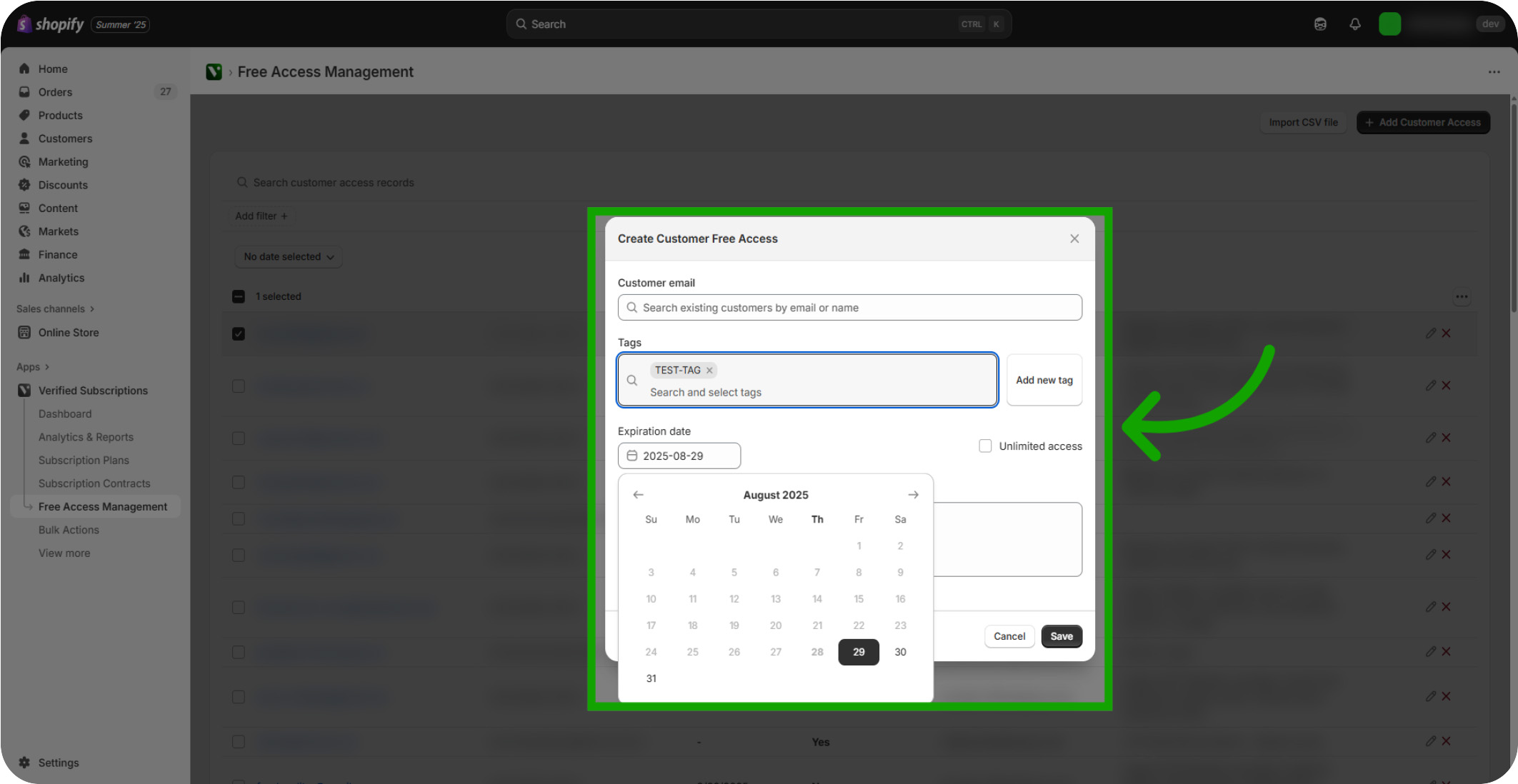Enable the Unlimited access checkbox

(x=985, y=446)
